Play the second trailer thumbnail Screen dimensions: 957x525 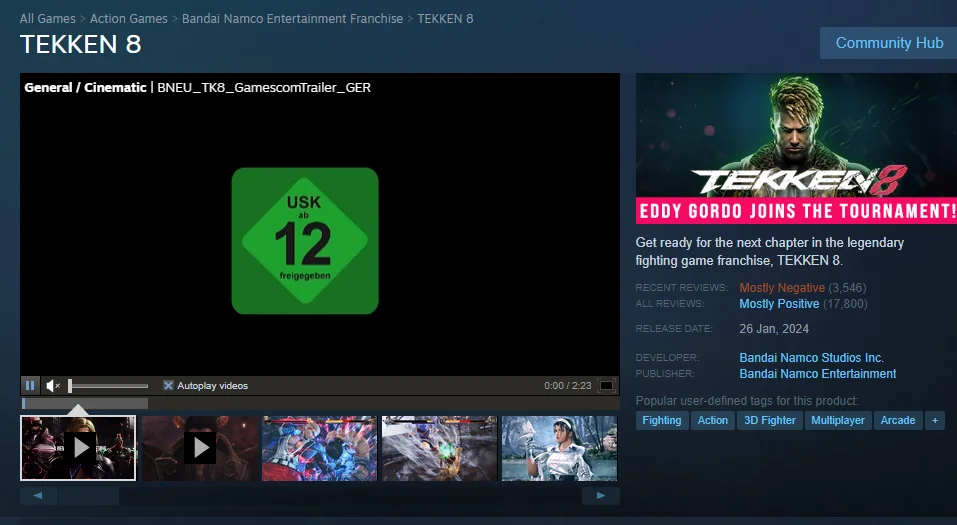[199, 448]
